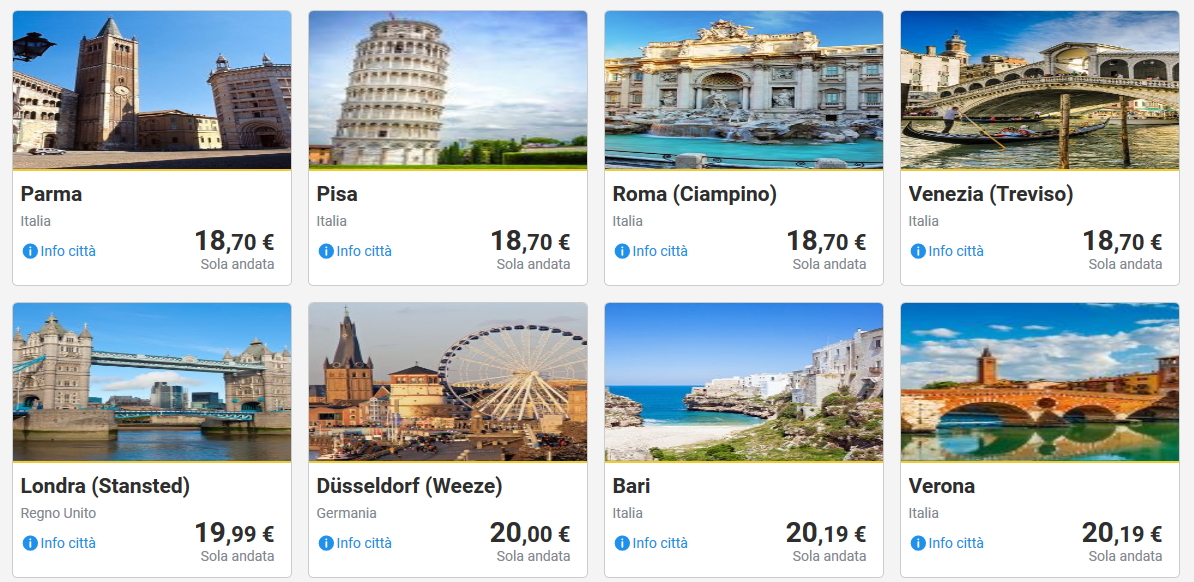Click info icon for Düsseldorf (Weeze)
This screenshot has width=1194, height=582.
(x=326, y=543)
